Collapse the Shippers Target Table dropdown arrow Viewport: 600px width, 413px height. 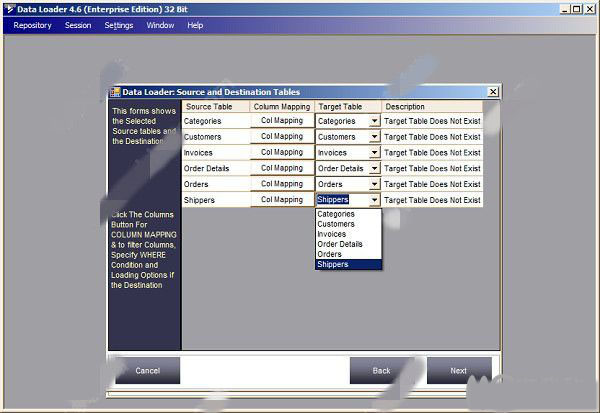[x=374, y=200]
